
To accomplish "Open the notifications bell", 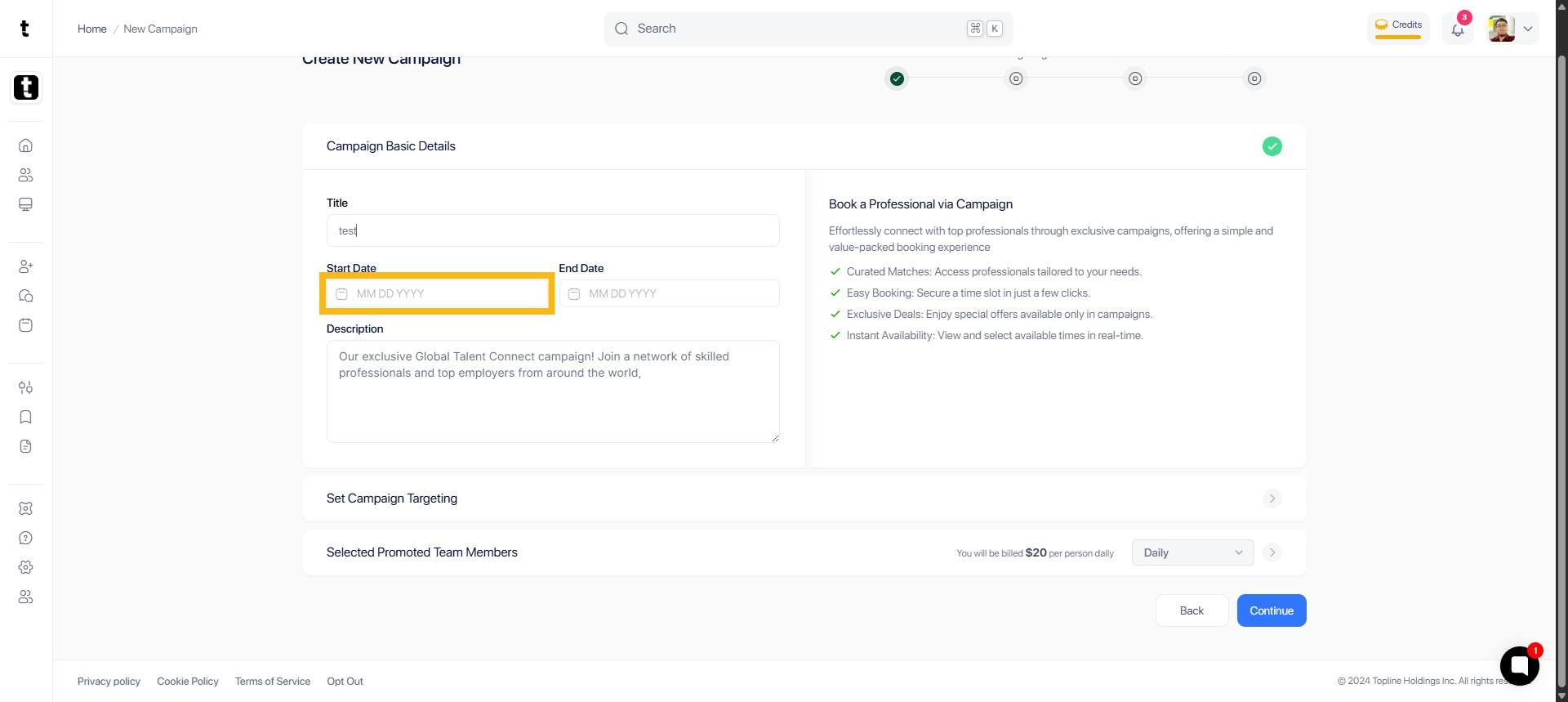I will [x=1458, y=29].
